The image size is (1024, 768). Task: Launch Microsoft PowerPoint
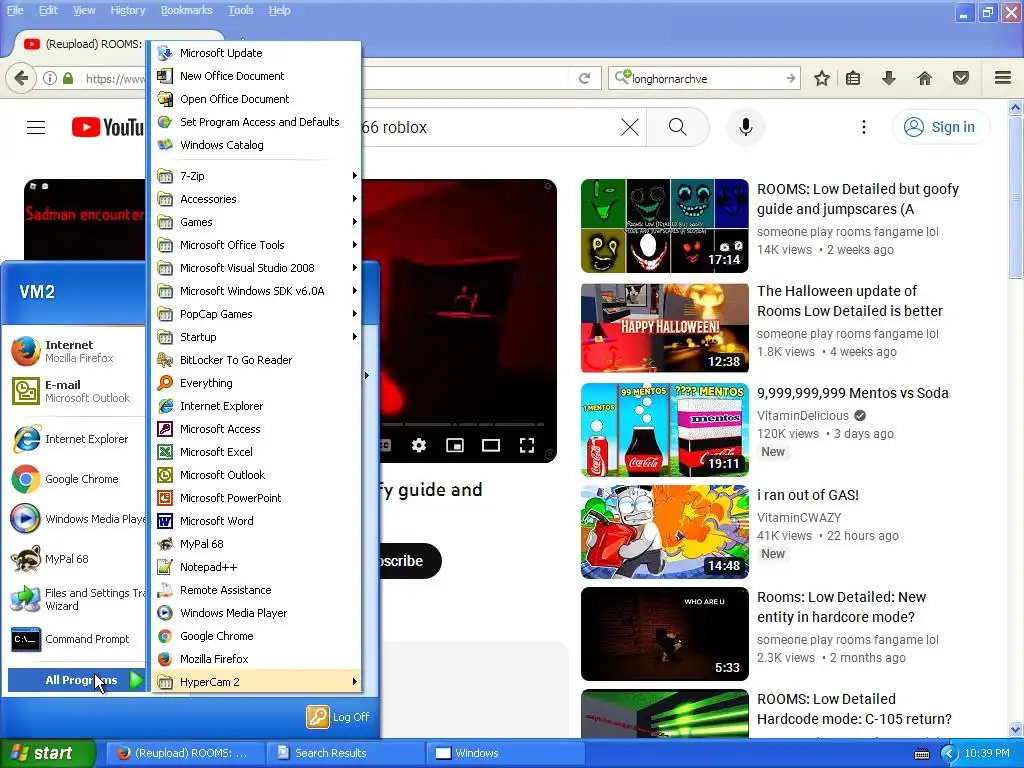click(256, 498)
